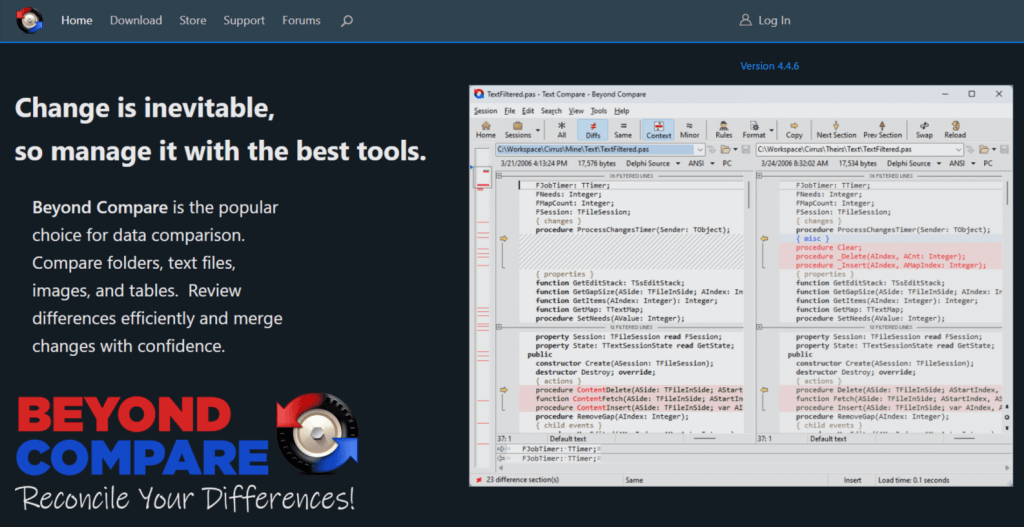
Task: Click the right pane open folder icon
Action: click(984, 150)
